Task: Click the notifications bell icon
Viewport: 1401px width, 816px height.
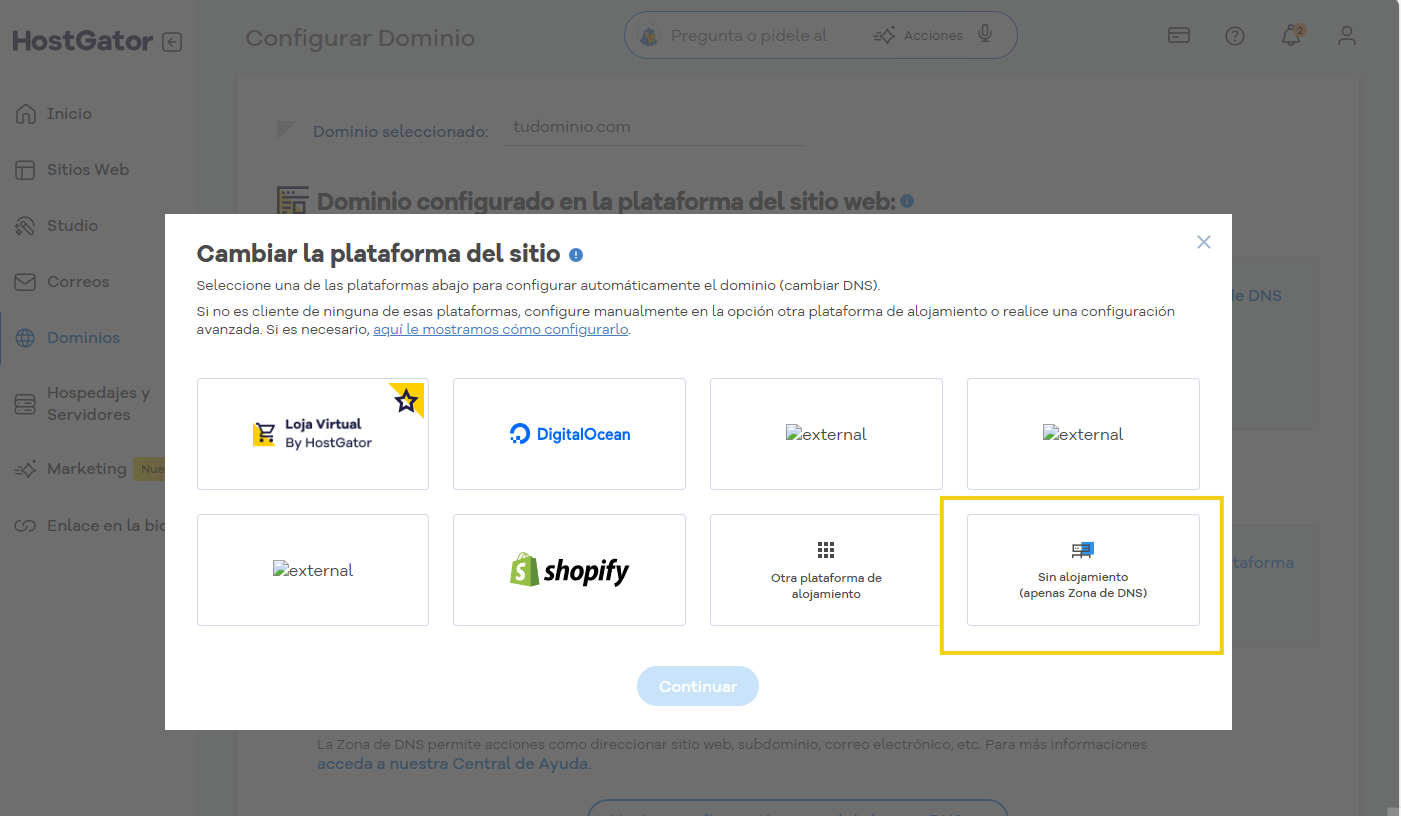Action: (1291, 36)
